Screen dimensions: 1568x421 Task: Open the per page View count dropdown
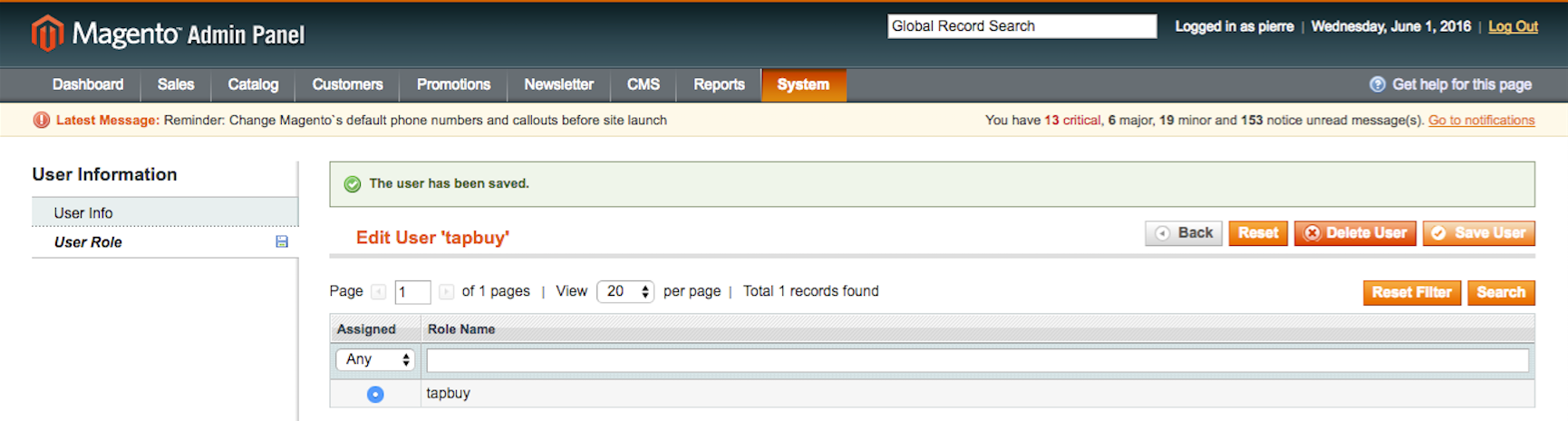[625, 291]
